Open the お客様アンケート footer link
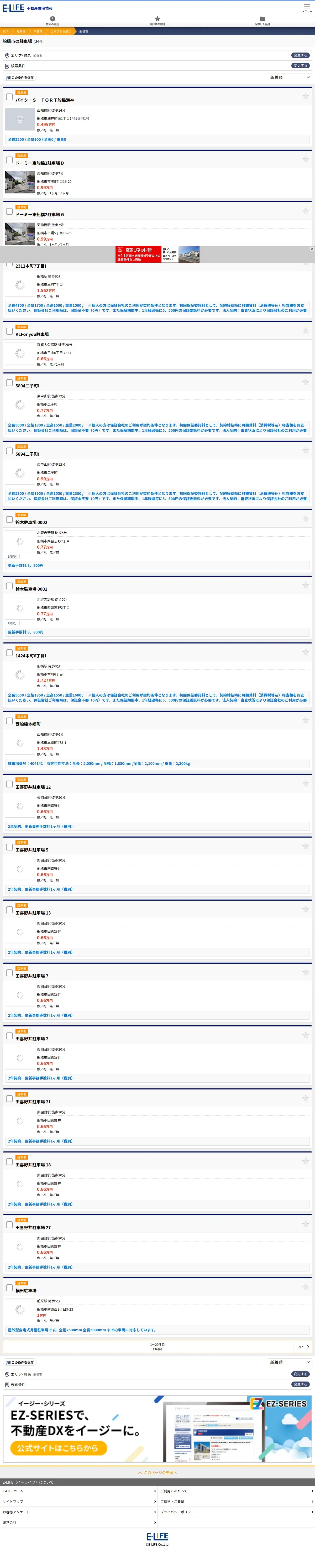Viewport: 315px width, 1568px height. [78, 1512]
